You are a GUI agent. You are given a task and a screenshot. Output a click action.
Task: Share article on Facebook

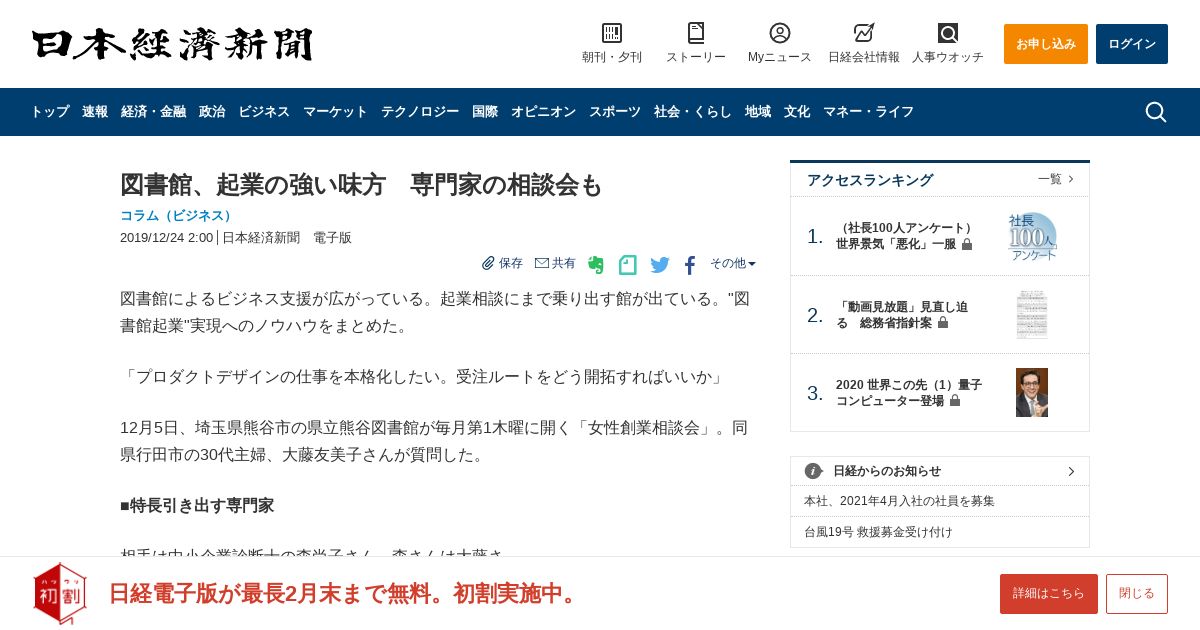point(690,265)
